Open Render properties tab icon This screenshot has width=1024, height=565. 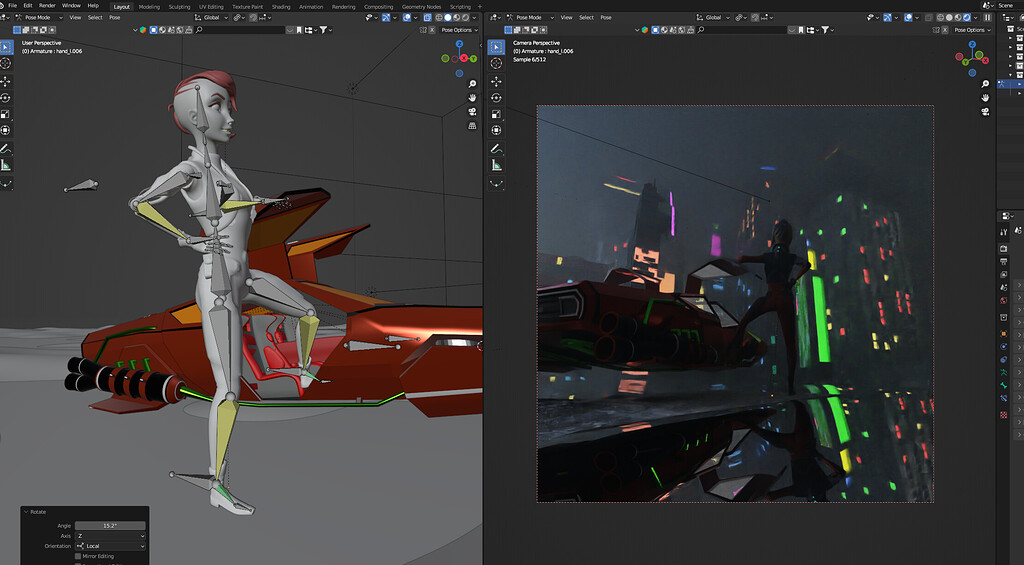[1004, 248]
